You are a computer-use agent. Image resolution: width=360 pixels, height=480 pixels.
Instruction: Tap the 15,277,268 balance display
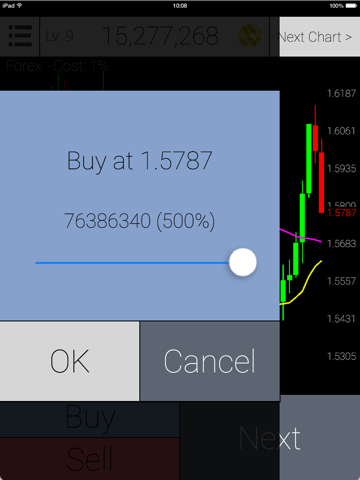coord(160,36)
